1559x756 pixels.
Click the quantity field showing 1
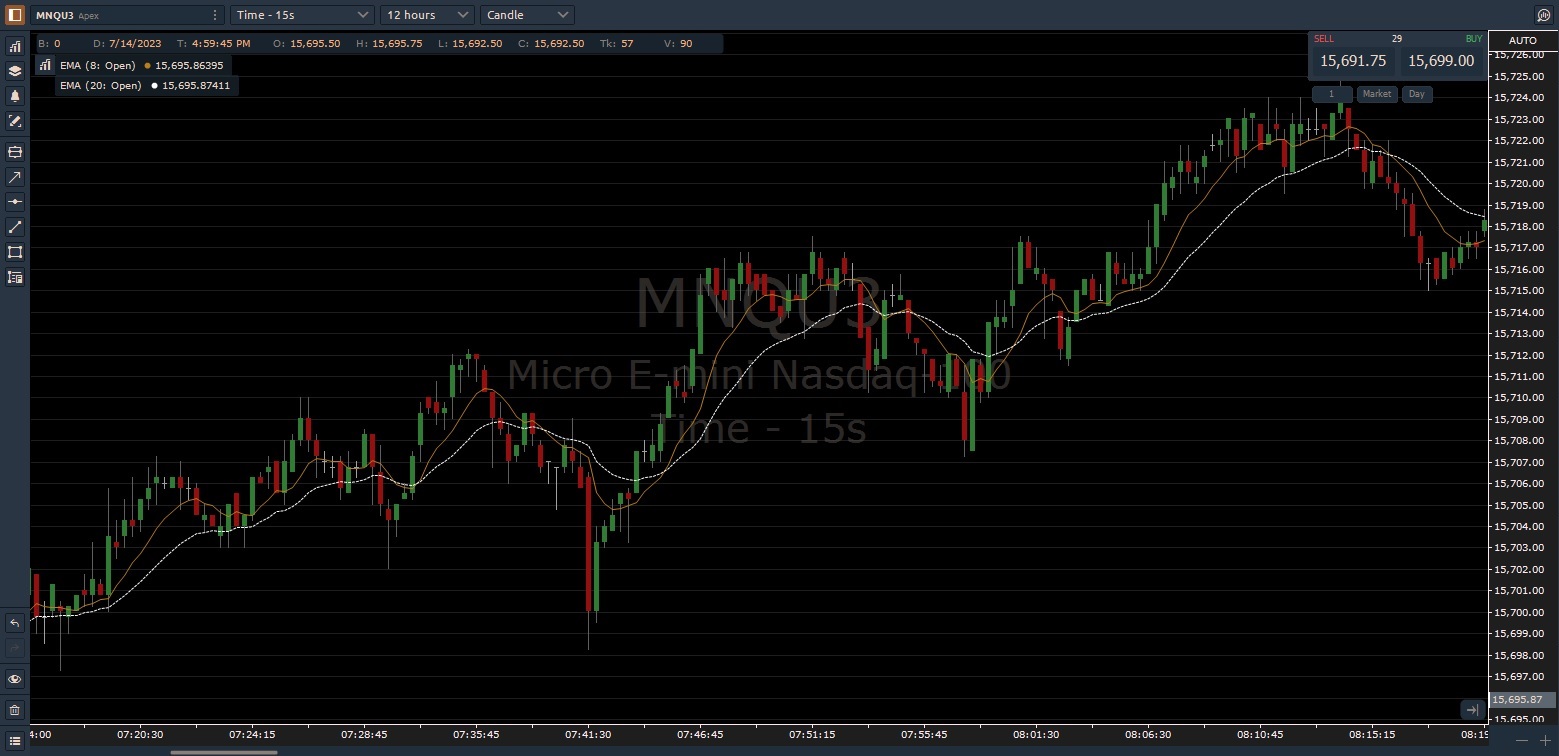[x=1332, y=93]
